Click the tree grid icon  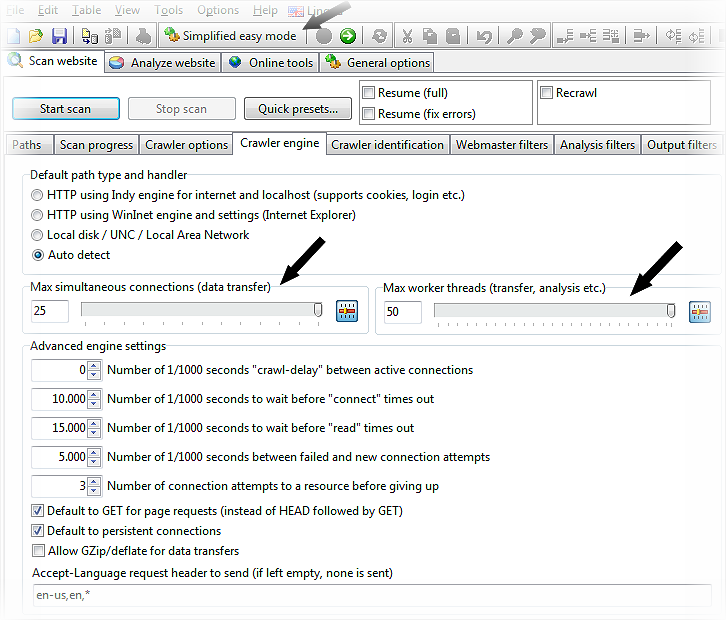tap(611, 36)
